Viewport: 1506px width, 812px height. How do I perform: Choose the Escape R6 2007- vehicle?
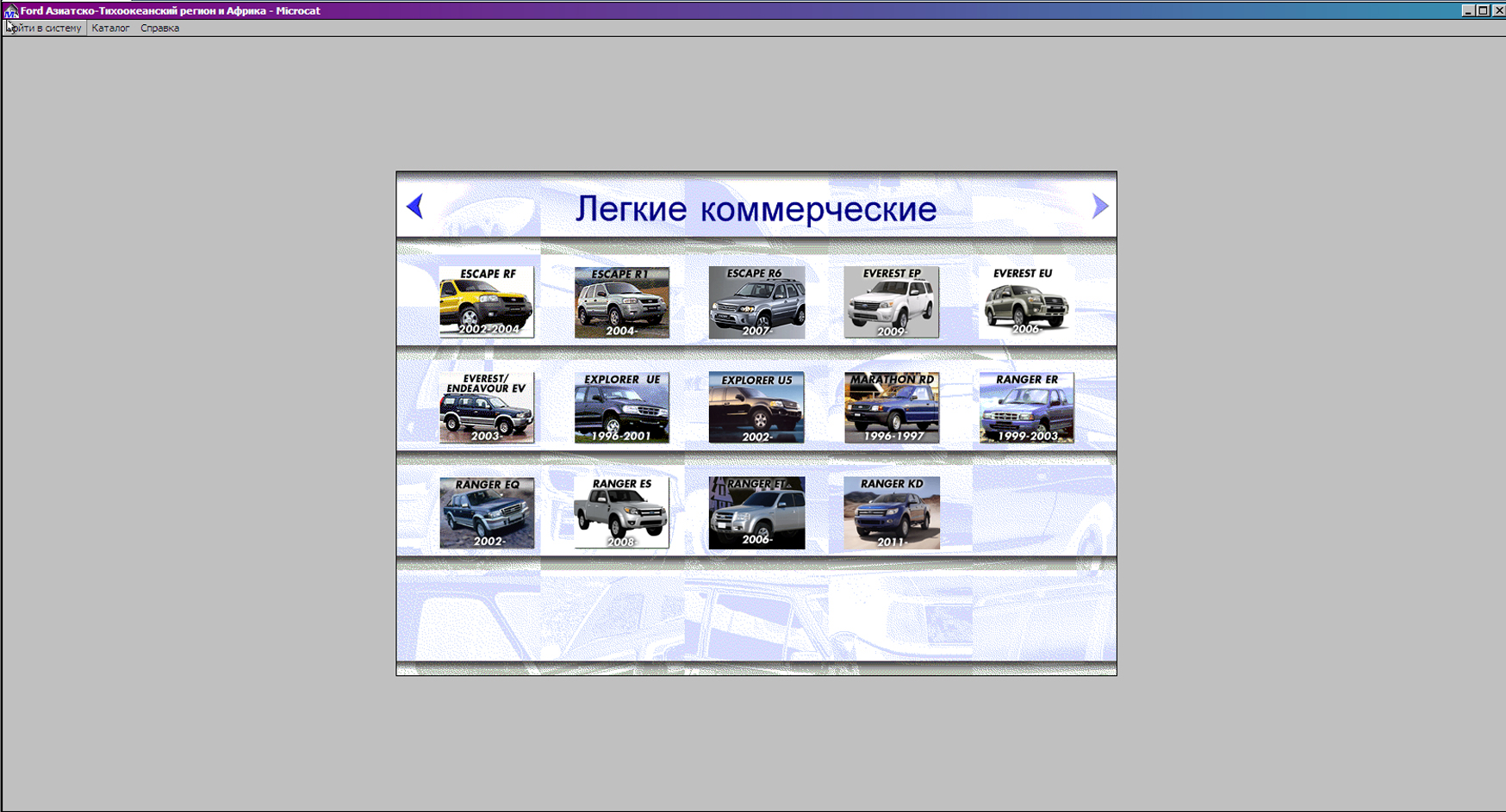(x=756, y=302)
